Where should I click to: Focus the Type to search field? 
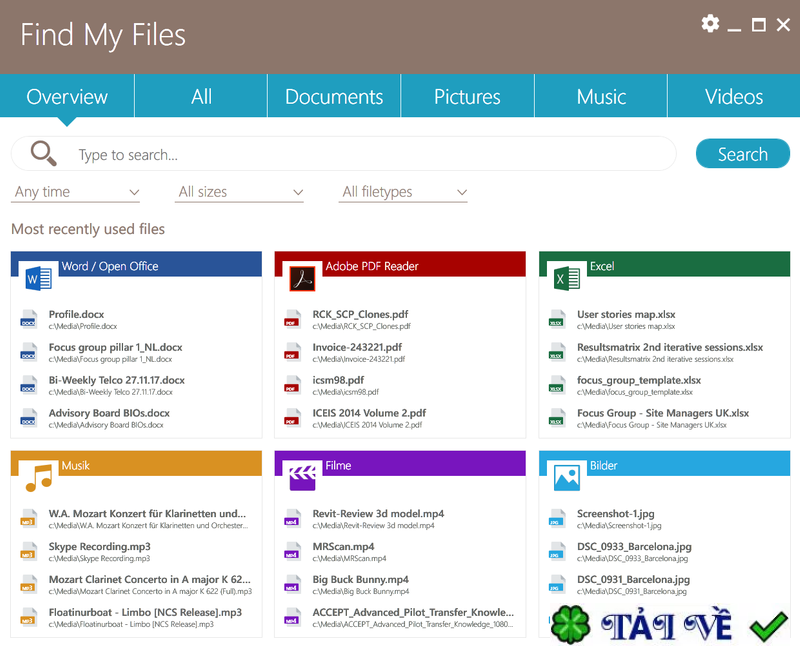[370, 155]
